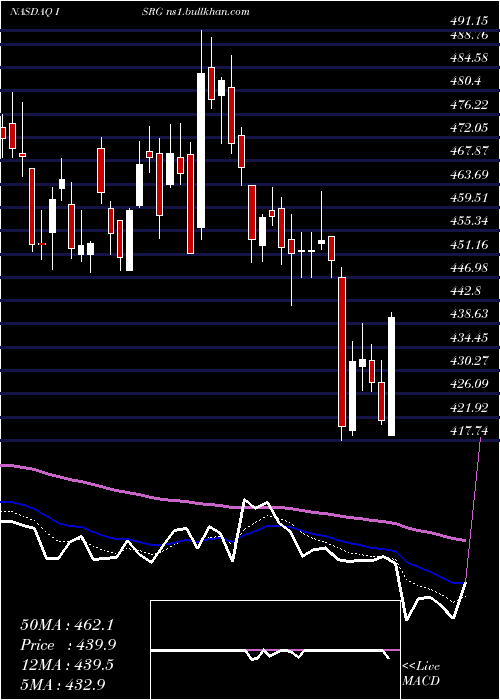Click the Live MACD label
The width and height of the screenshot is (500, 700).
[421, 673]
